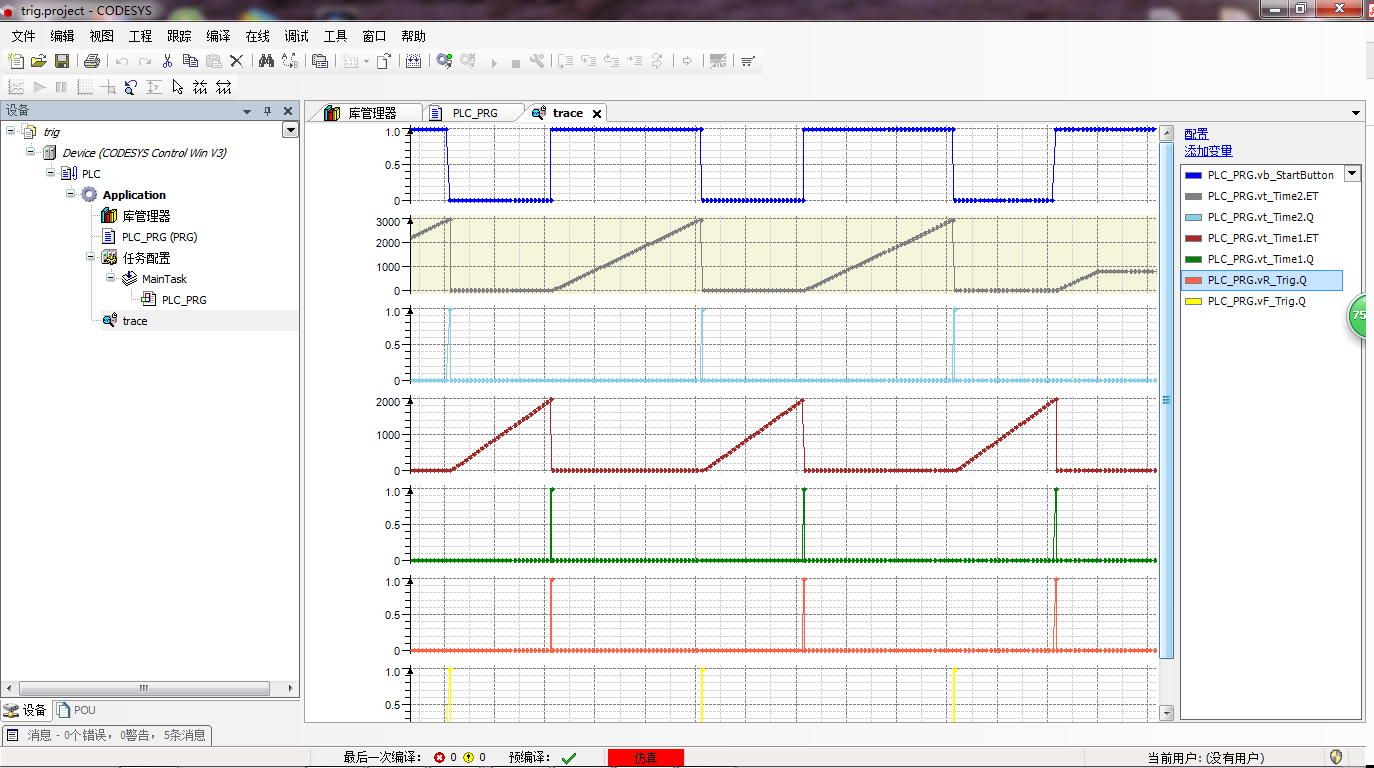1374x768 pixels.
Task: Collapse the Application tree node
Action: click(x=72, y=194)
